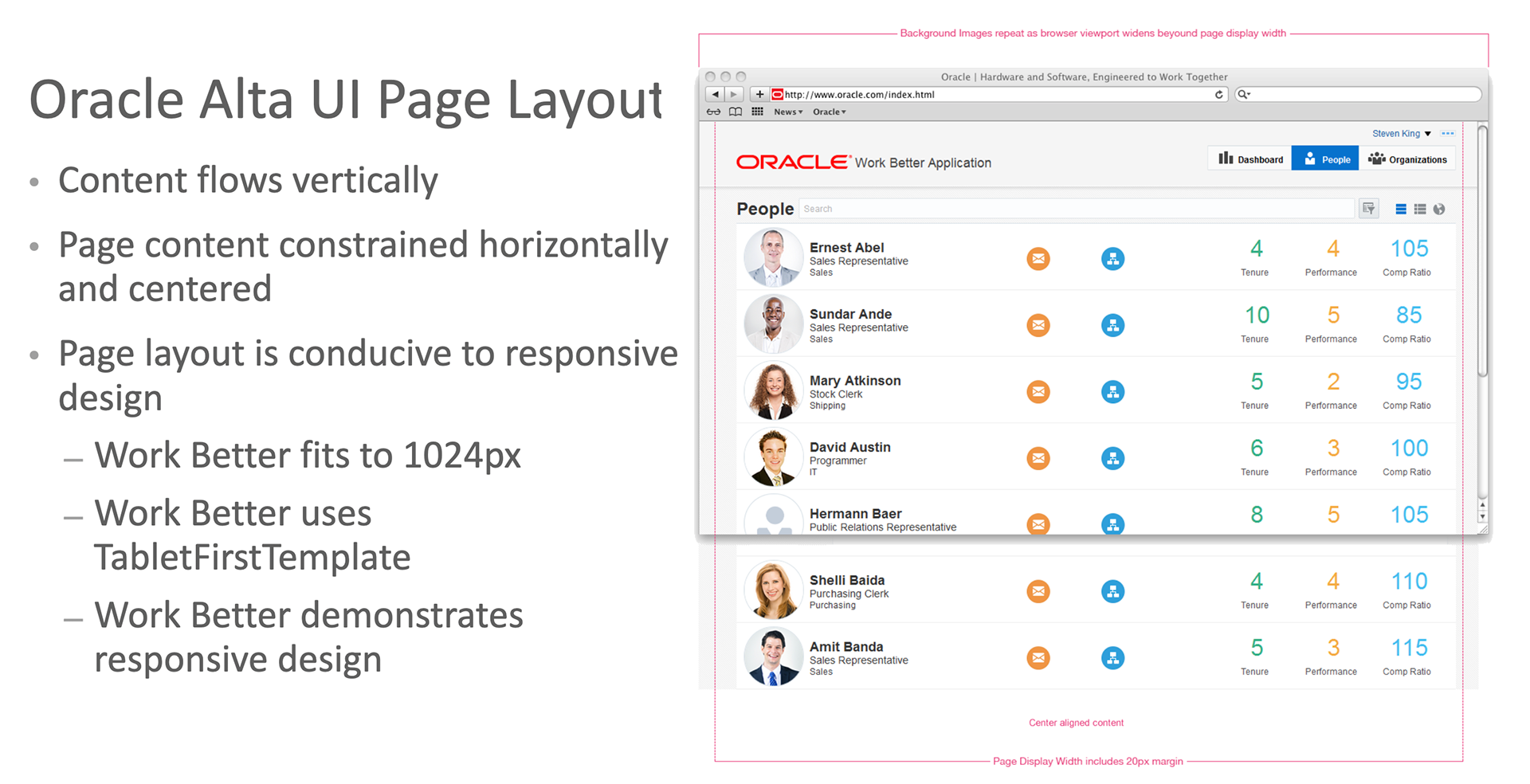The height and width of the screenshot is (784, 1530).
Task: Click the Ernest Abel name link
Action: tap(846, 248)
